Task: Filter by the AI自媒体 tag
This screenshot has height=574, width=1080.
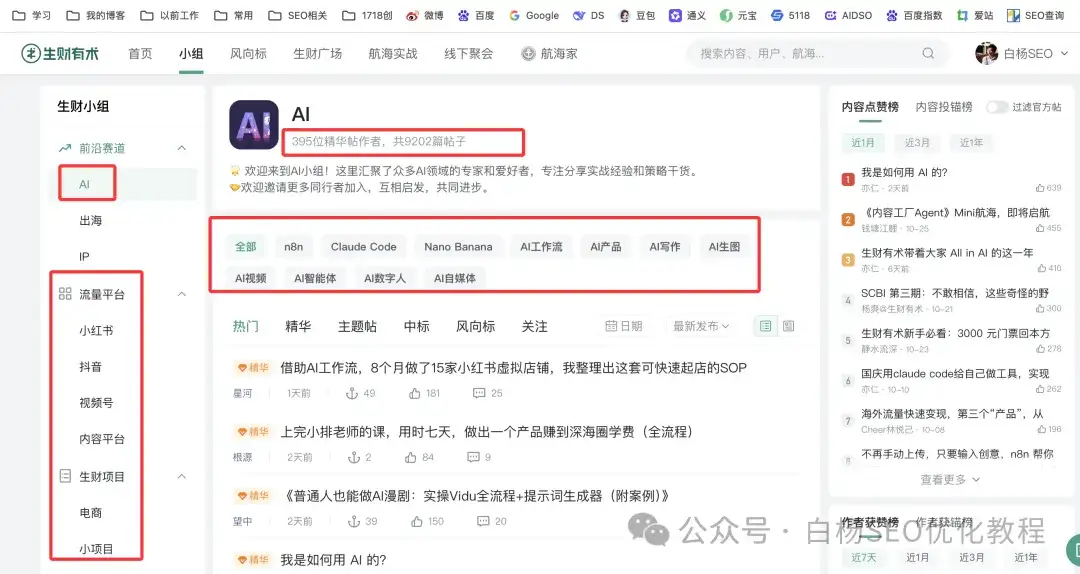Action: [455, 278]
